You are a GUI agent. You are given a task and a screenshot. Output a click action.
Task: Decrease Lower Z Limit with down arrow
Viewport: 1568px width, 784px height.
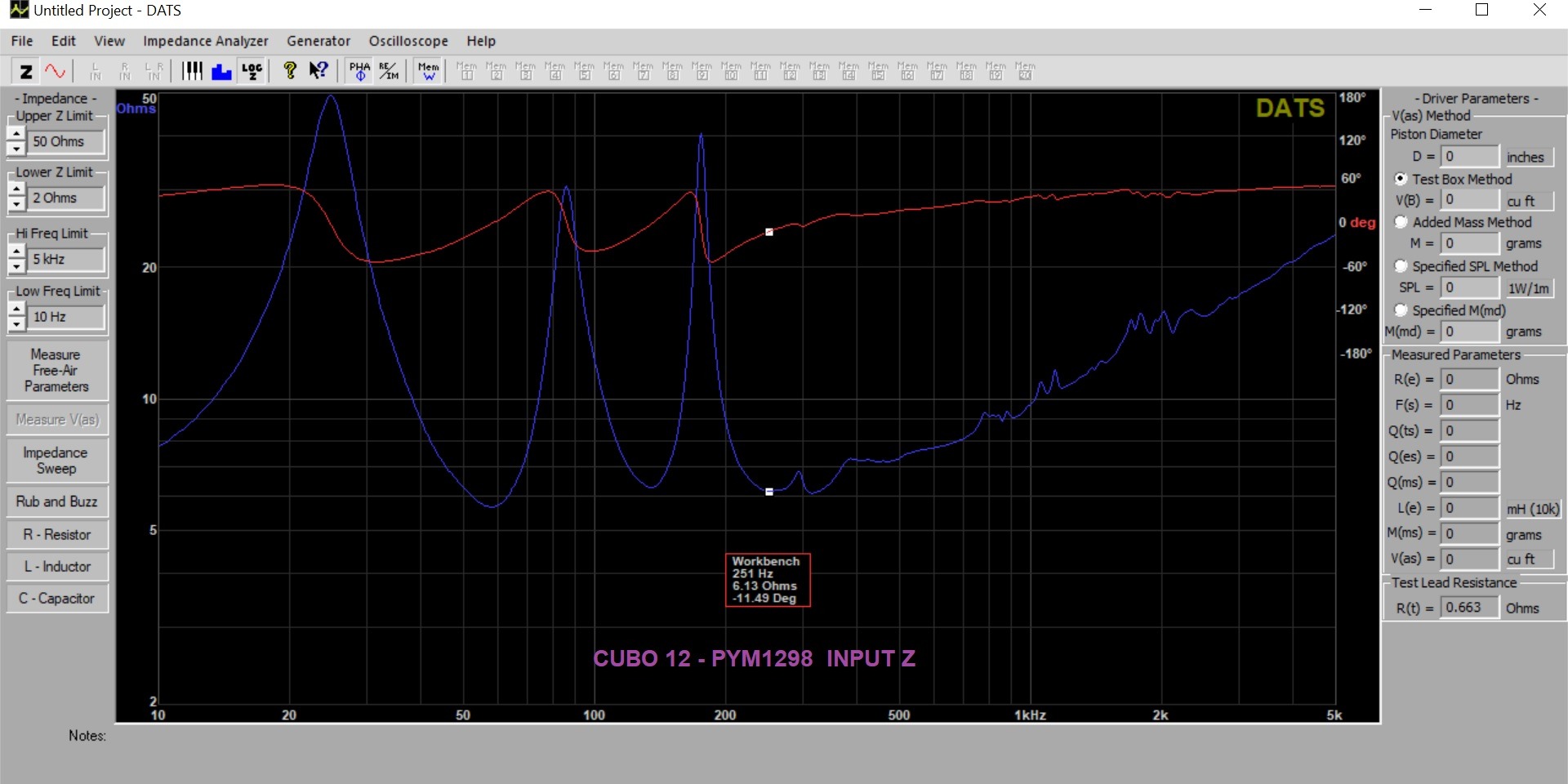click(16, 204)
